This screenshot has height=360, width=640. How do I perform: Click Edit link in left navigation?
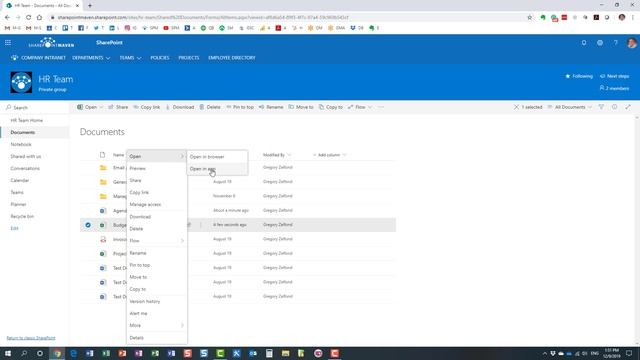pos(14,229)
